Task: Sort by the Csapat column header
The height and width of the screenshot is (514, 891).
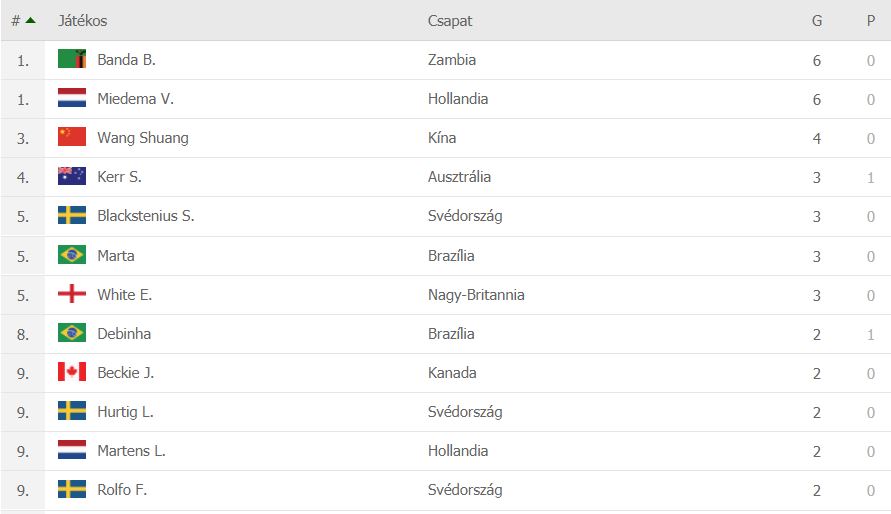Action: pos(449,21)
